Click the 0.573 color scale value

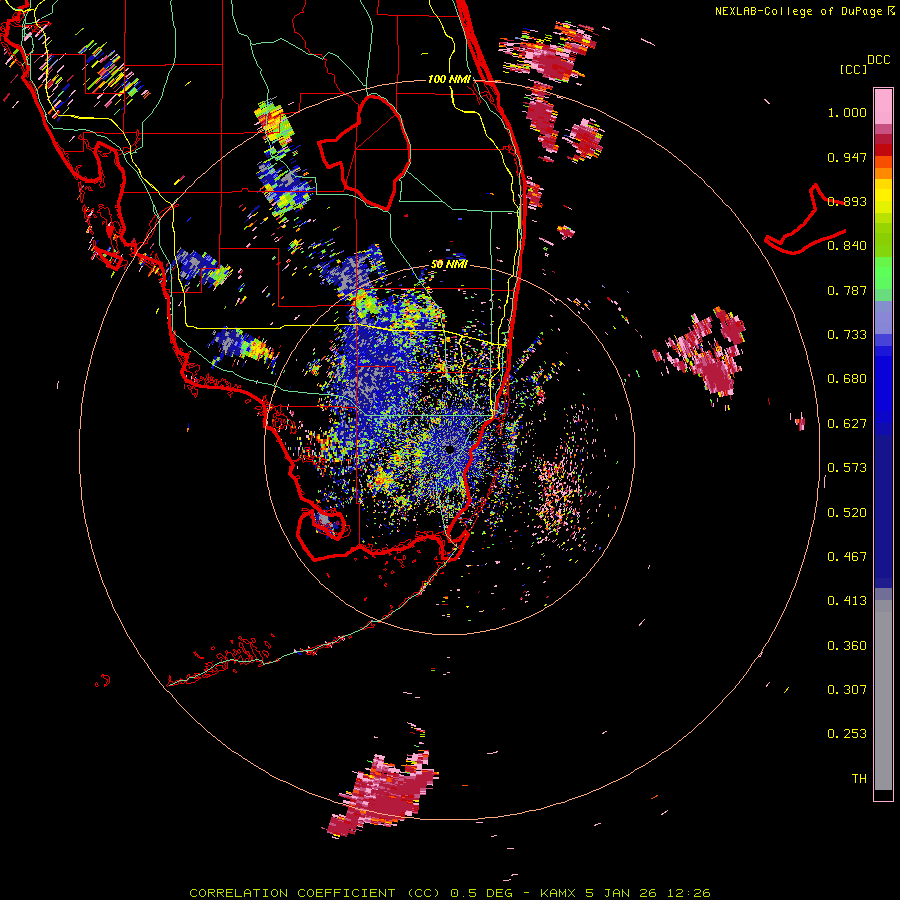pyautogui.click(x=847, y=468)
